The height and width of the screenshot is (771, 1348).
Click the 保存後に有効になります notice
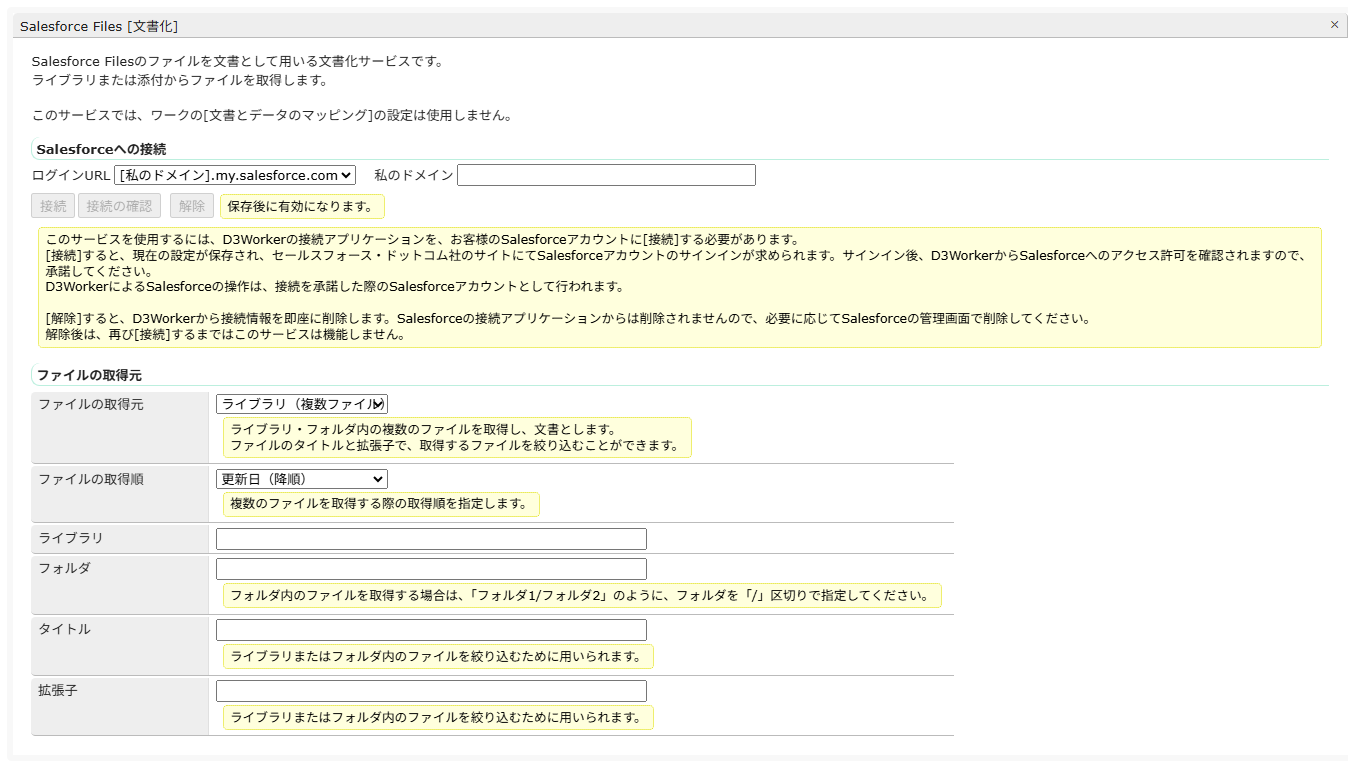click(302, 207)
